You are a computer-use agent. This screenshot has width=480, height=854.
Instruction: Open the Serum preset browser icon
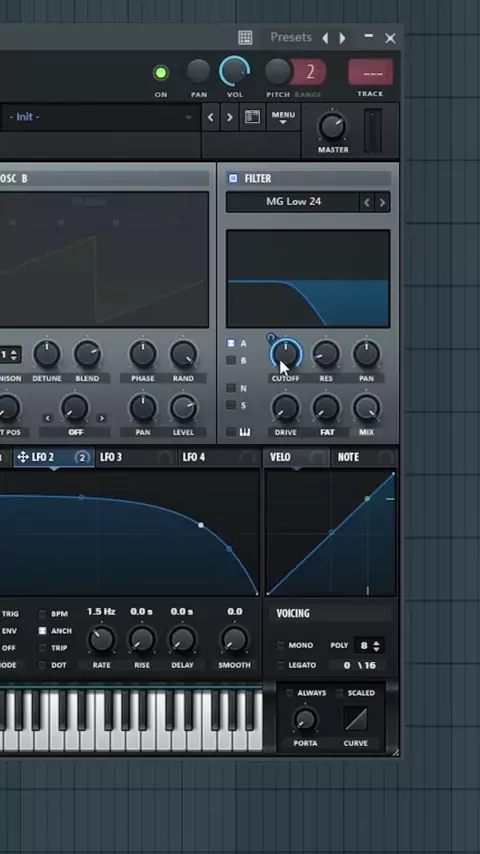click(x=252, y=117)
